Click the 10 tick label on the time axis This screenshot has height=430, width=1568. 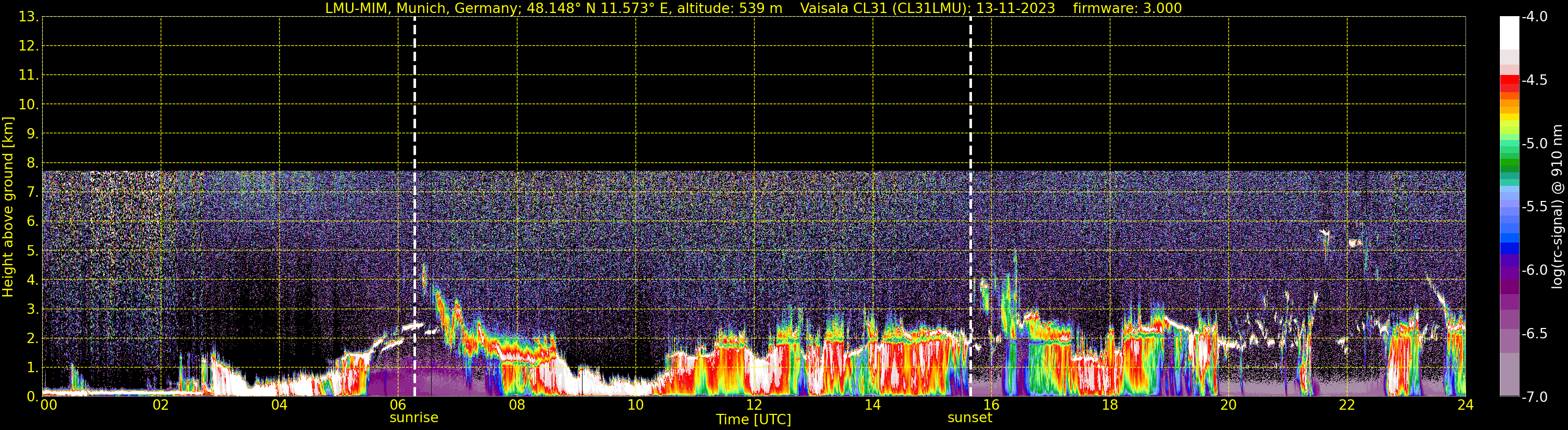[636, 405]
